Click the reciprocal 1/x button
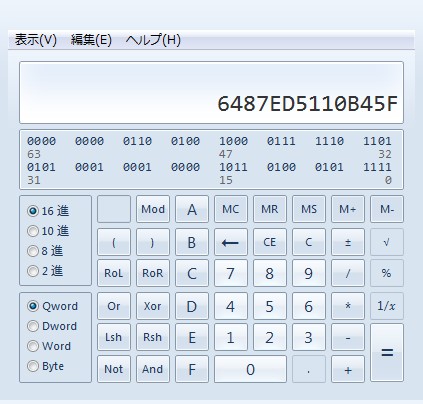 (x=387, y=306)
